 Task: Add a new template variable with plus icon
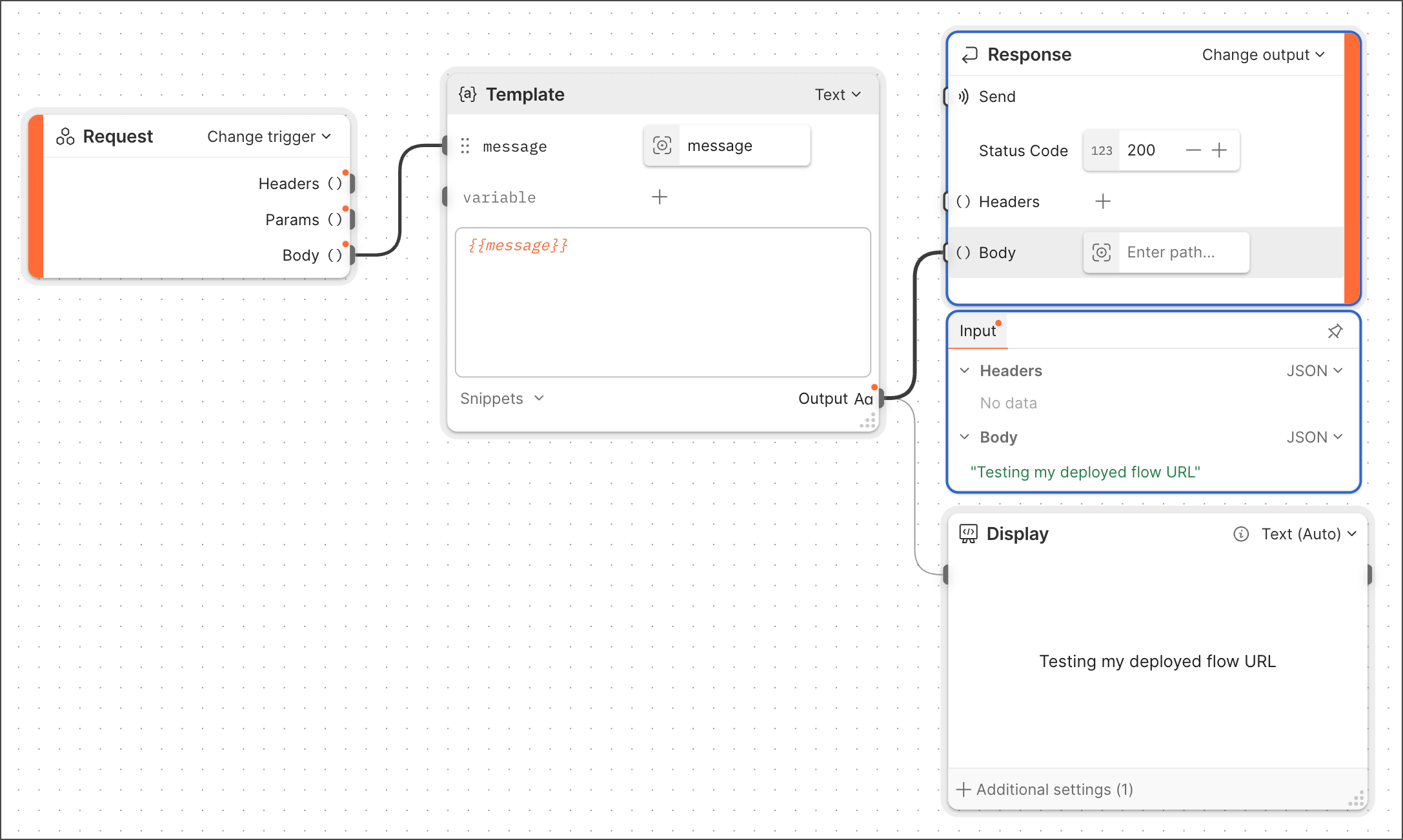pos(660,197)
